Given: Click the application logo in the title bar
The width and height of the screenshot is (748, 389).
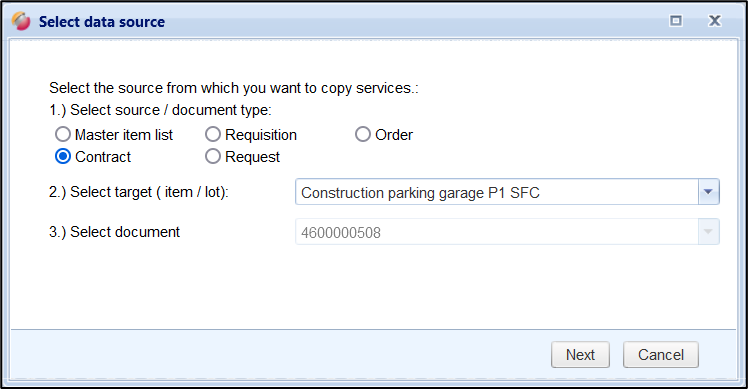Looking at the screenshot, I should pyautogui.click(x=21, y=21).
